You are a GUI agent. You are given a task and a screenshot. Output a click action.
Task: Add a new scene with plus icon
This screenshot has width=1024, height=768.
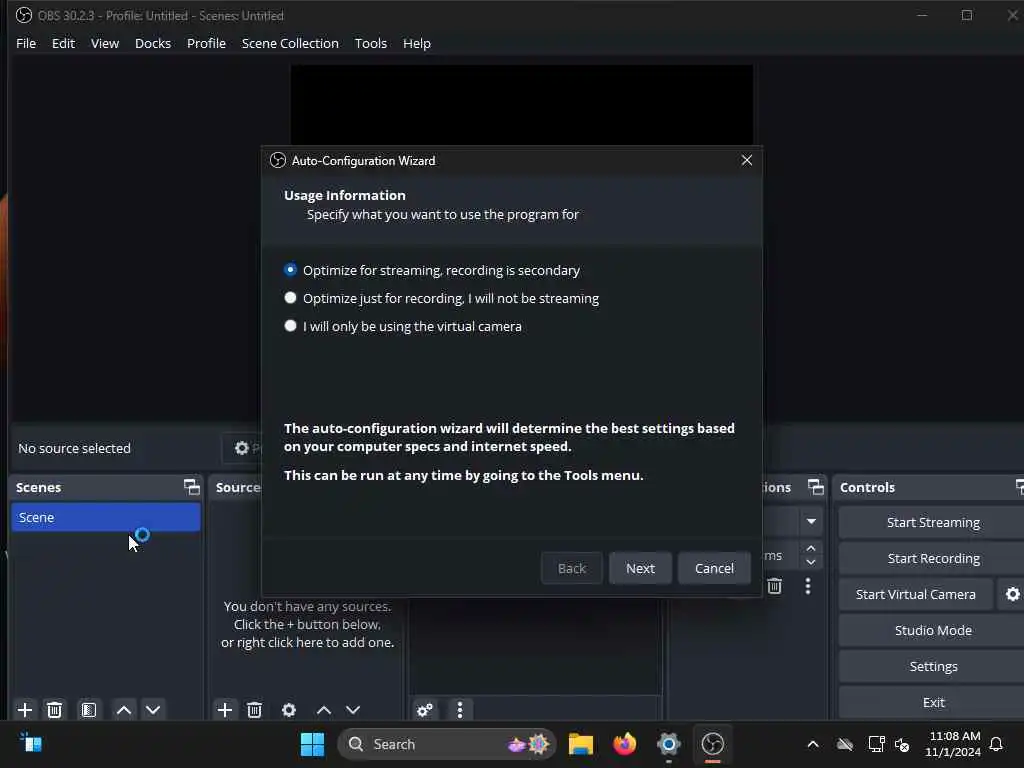[x=25, y=710]
